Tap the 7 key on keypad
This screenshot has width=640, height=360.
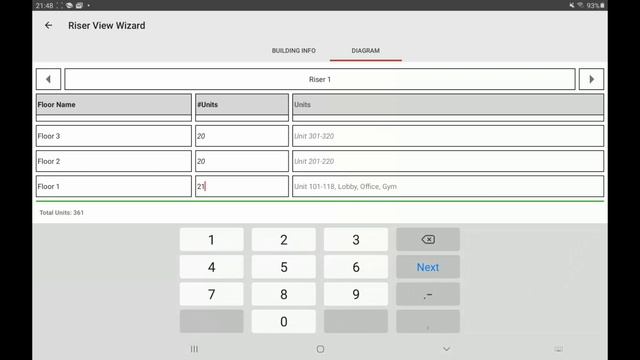pos(211,294)
